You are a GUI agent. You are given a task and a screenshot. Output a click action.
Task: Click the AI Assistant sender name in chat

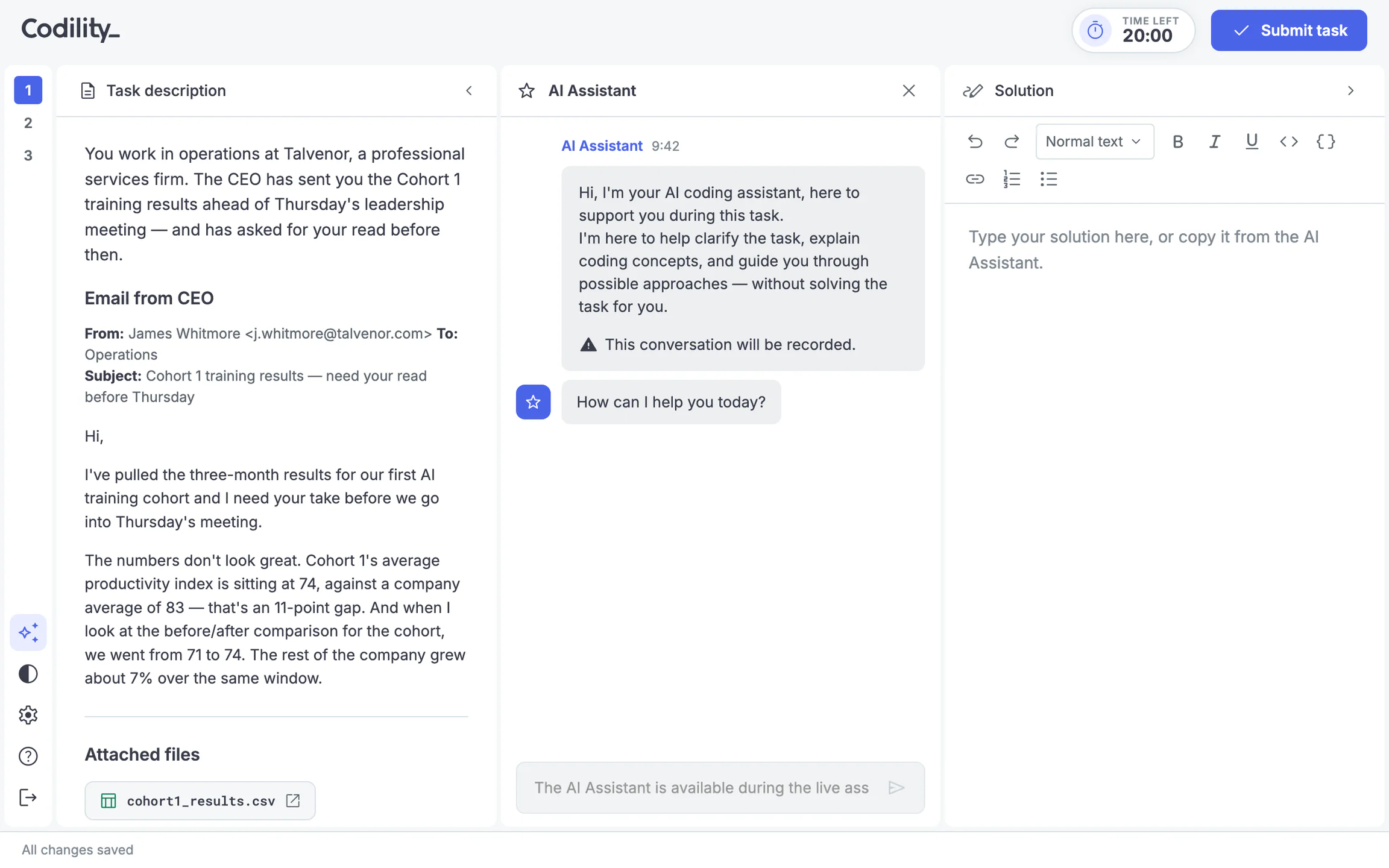coord(602,146)
